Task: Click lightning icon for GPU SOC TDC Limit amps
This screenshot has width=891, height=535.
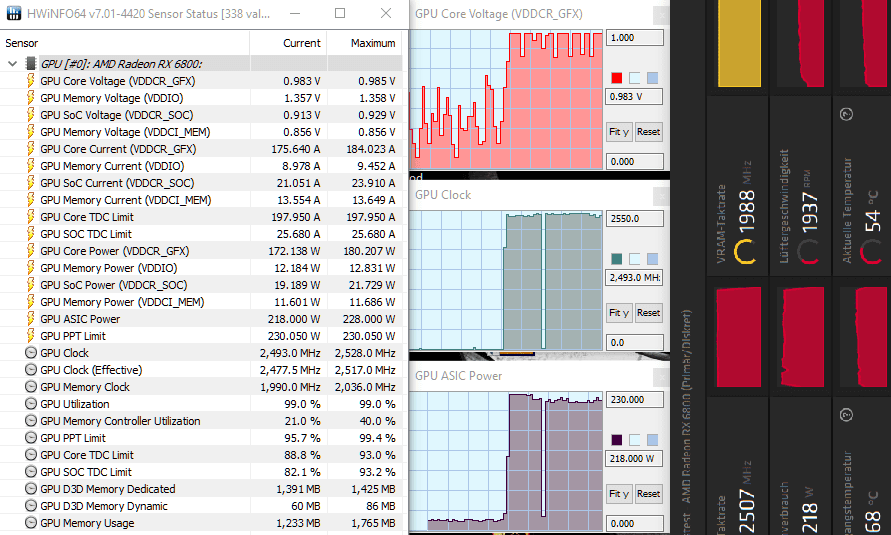Action: 31,234
